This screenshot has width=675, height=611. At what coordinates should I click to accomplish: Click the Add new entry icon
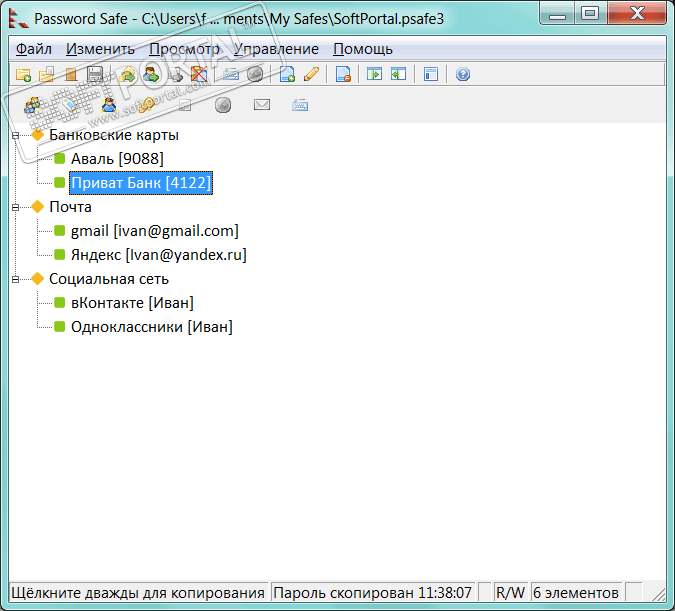coord(287,75)
